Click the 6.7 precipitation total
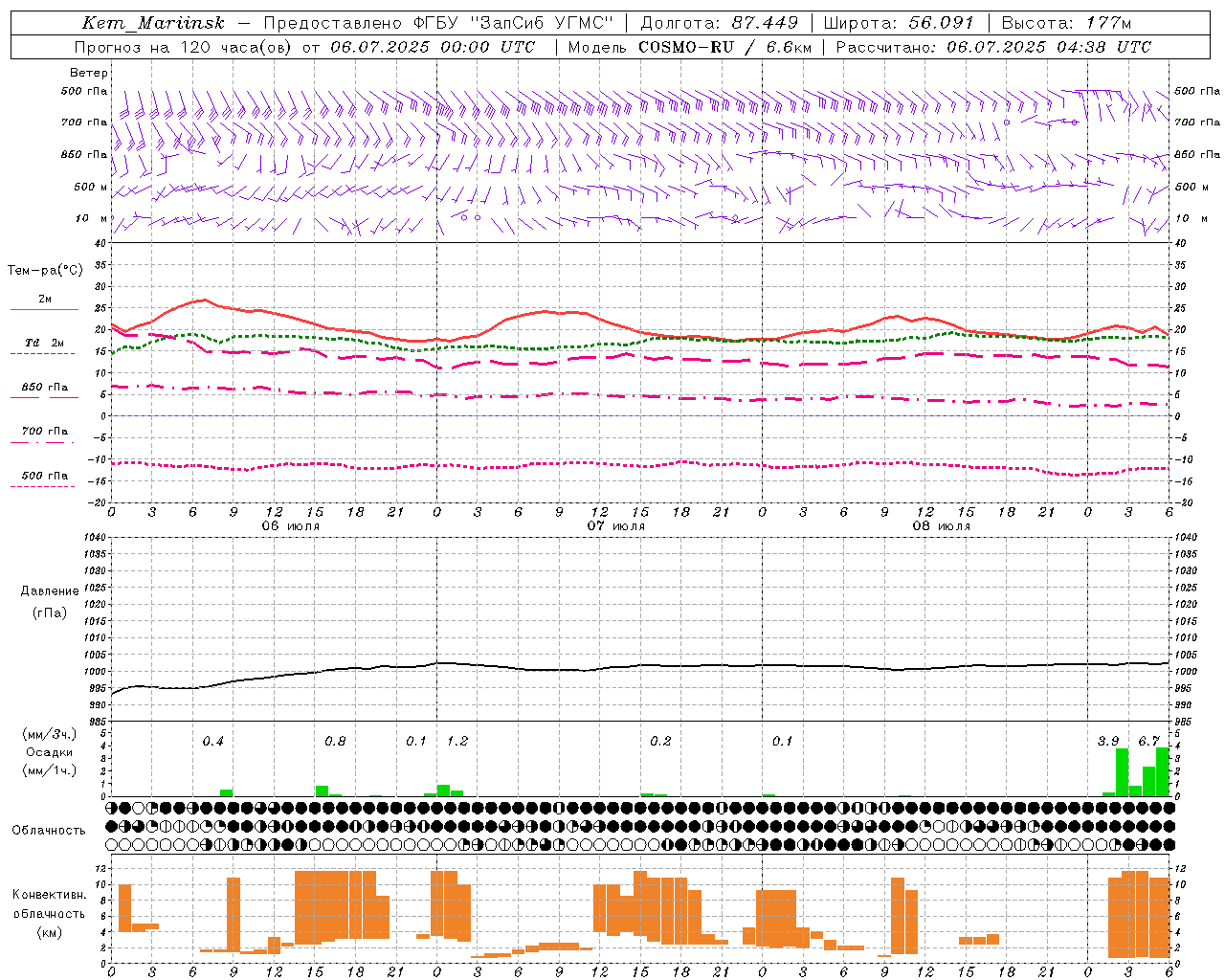The image size is (1225, 980). tap(1148, 742)
